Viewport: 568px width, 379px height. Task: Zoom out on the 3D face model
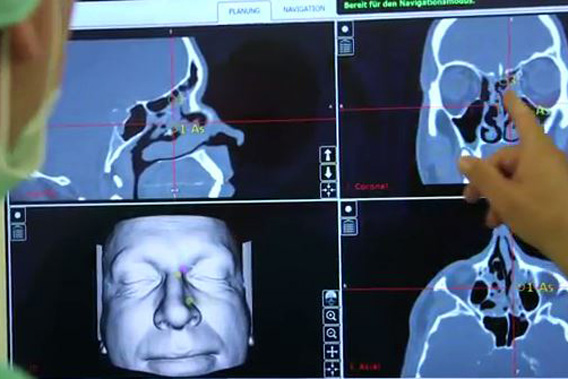coord(331,333)
